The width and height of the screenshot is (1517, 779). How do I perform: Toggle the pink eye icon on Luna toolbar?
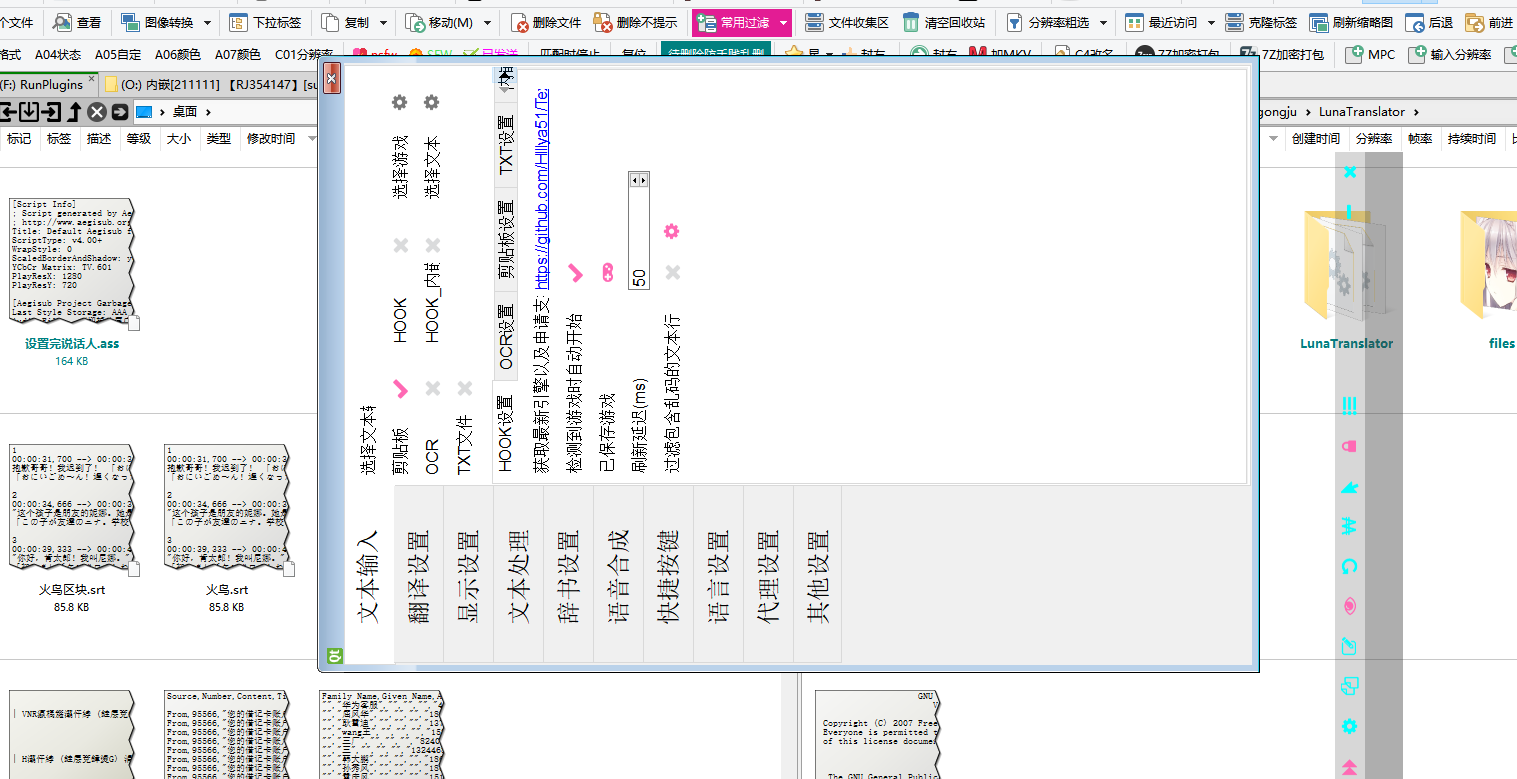pyautogui.click(x=1349, y=606)
